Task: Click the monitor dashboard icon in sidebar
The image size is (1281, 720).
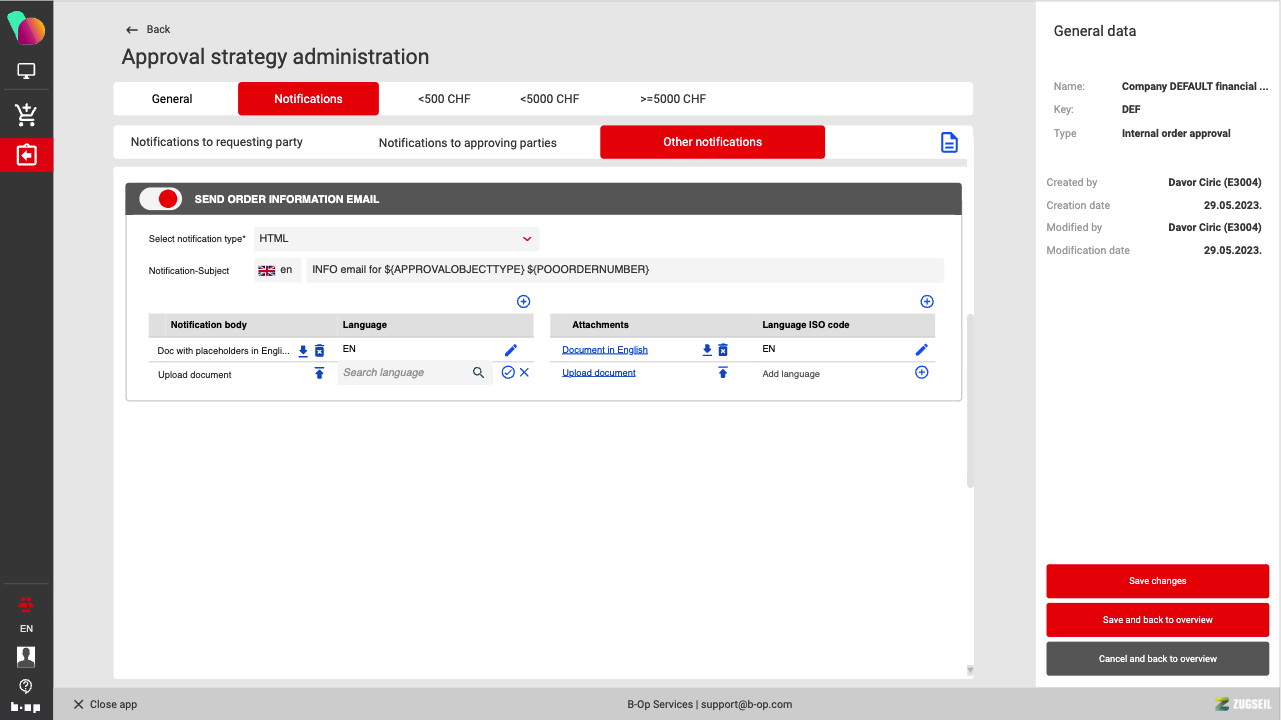Action: pos(26,71)
